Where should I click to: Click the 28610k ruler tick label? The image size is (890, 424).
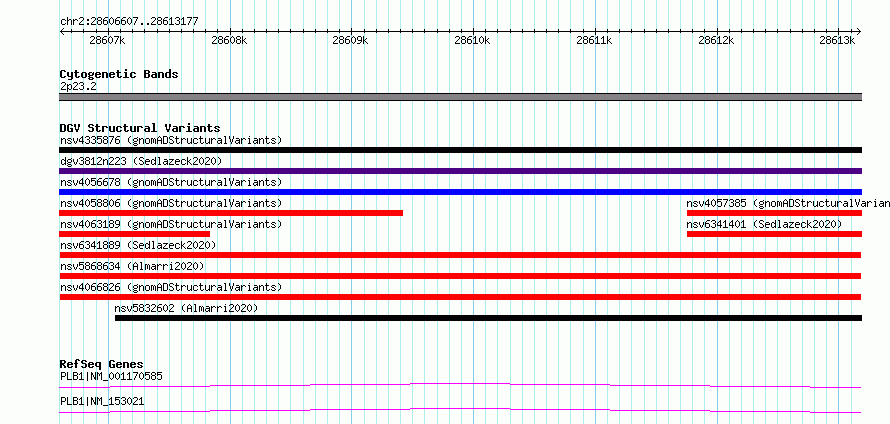[x=473, y=40]
